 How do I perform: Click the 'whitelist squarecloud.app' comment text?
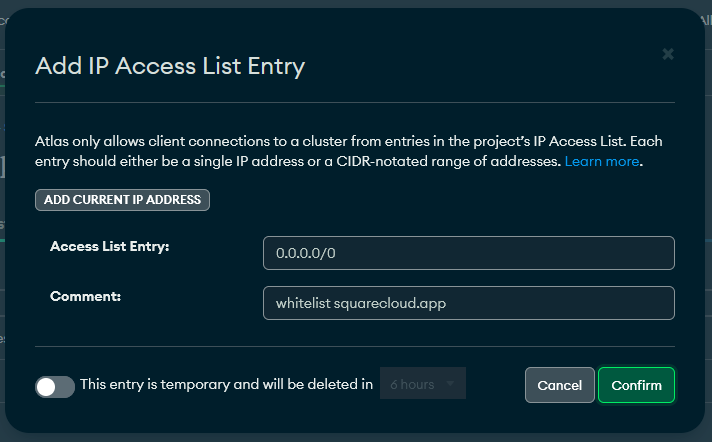[361, 303]
